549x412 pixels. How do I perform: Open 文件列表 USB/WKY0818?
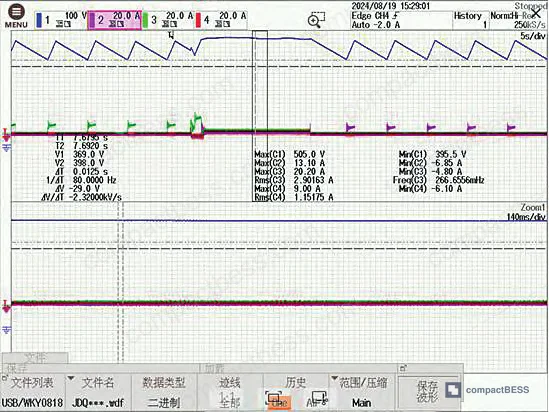[33, 392]
